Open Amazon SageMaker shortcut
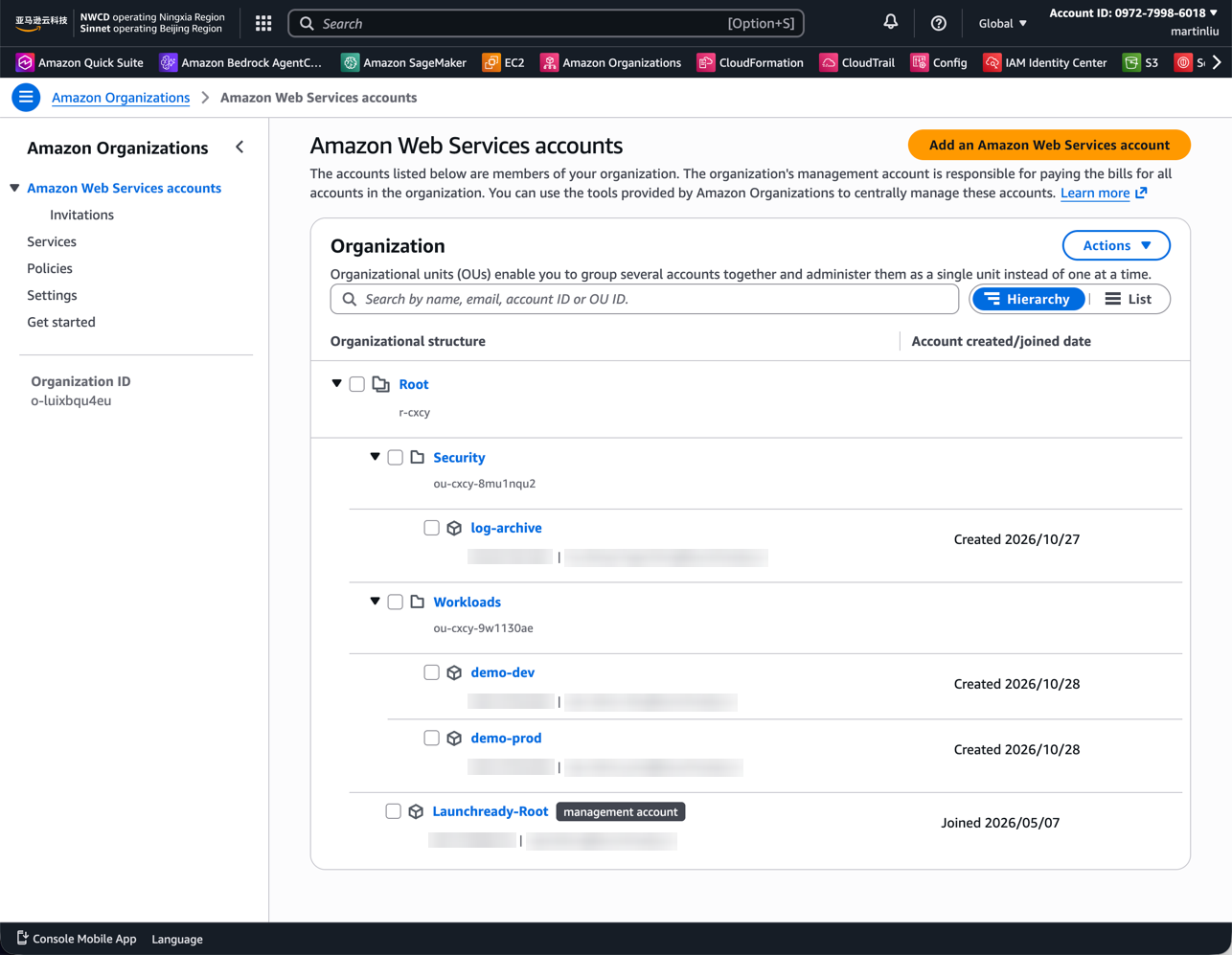1232x955 pixels. click(x=403, y=62)
